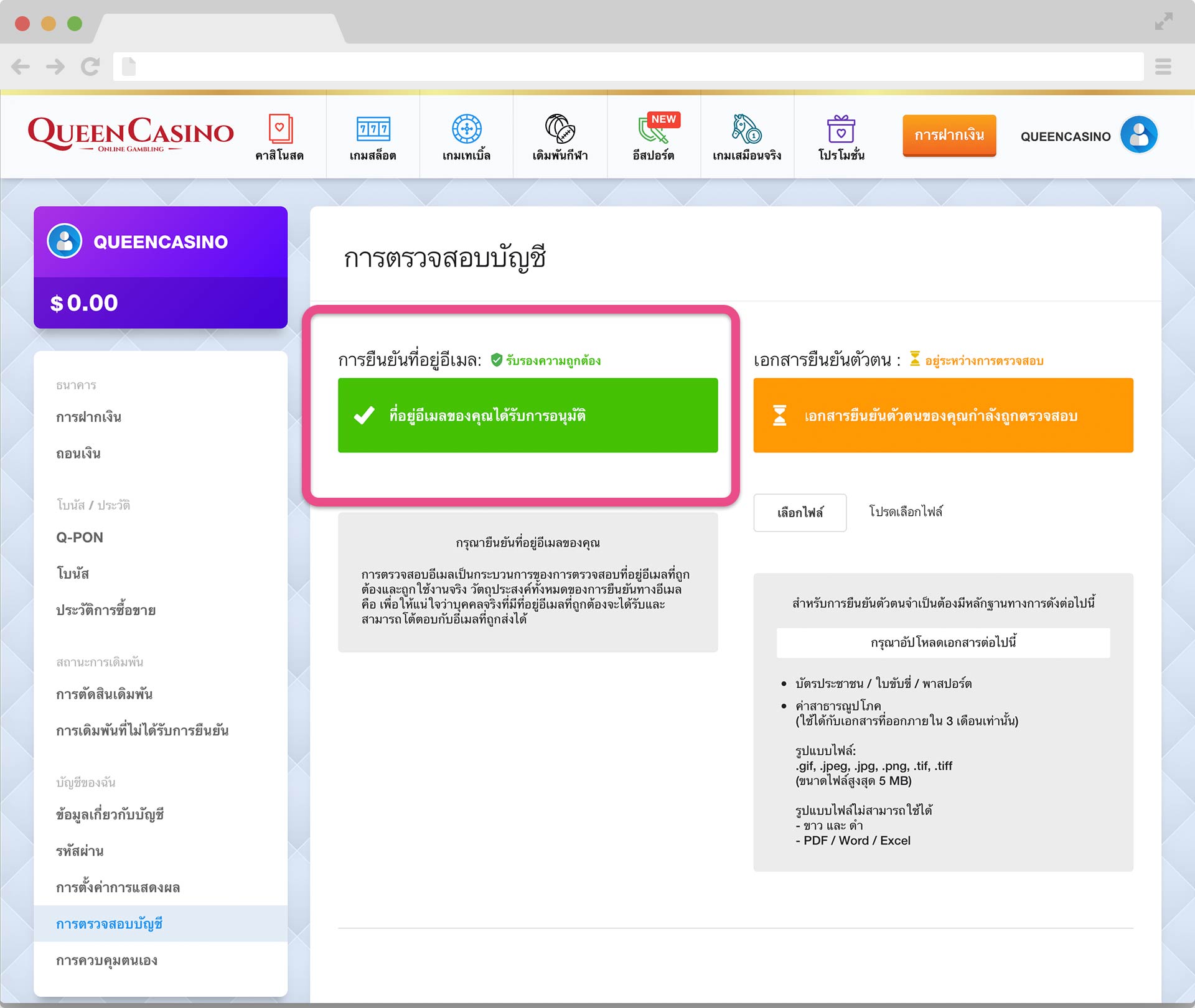Open Q-PON in sidebar
1195x1008 pixels.
tap(80, 537)
